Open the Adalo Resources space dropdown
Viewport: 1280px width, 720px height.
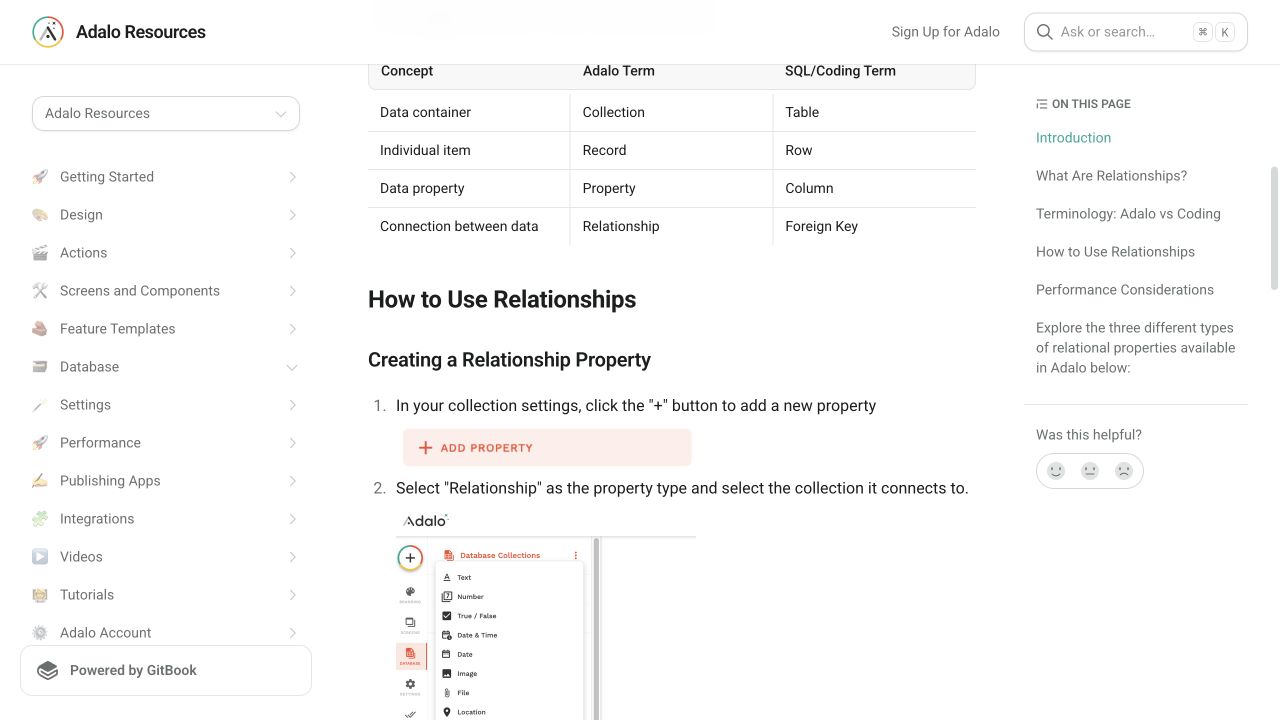tap(166, 113)
